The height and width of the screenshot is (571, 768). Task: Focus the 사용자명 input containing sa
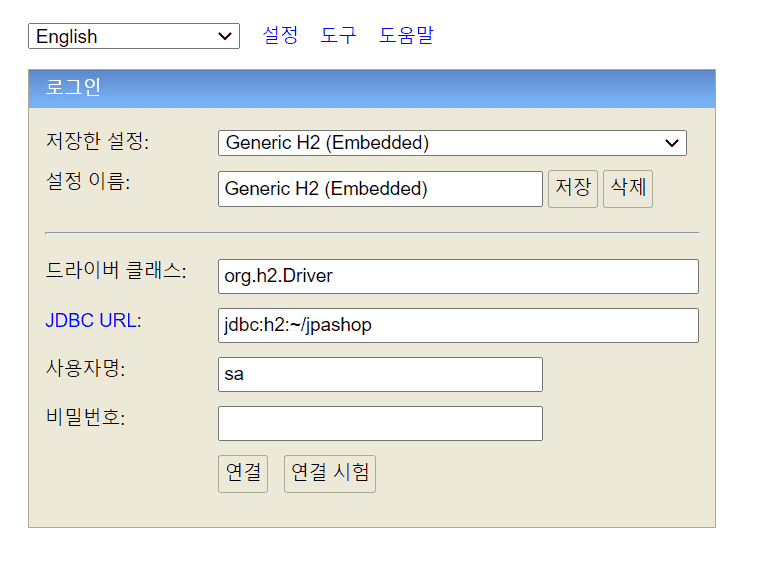click(380, 375)
